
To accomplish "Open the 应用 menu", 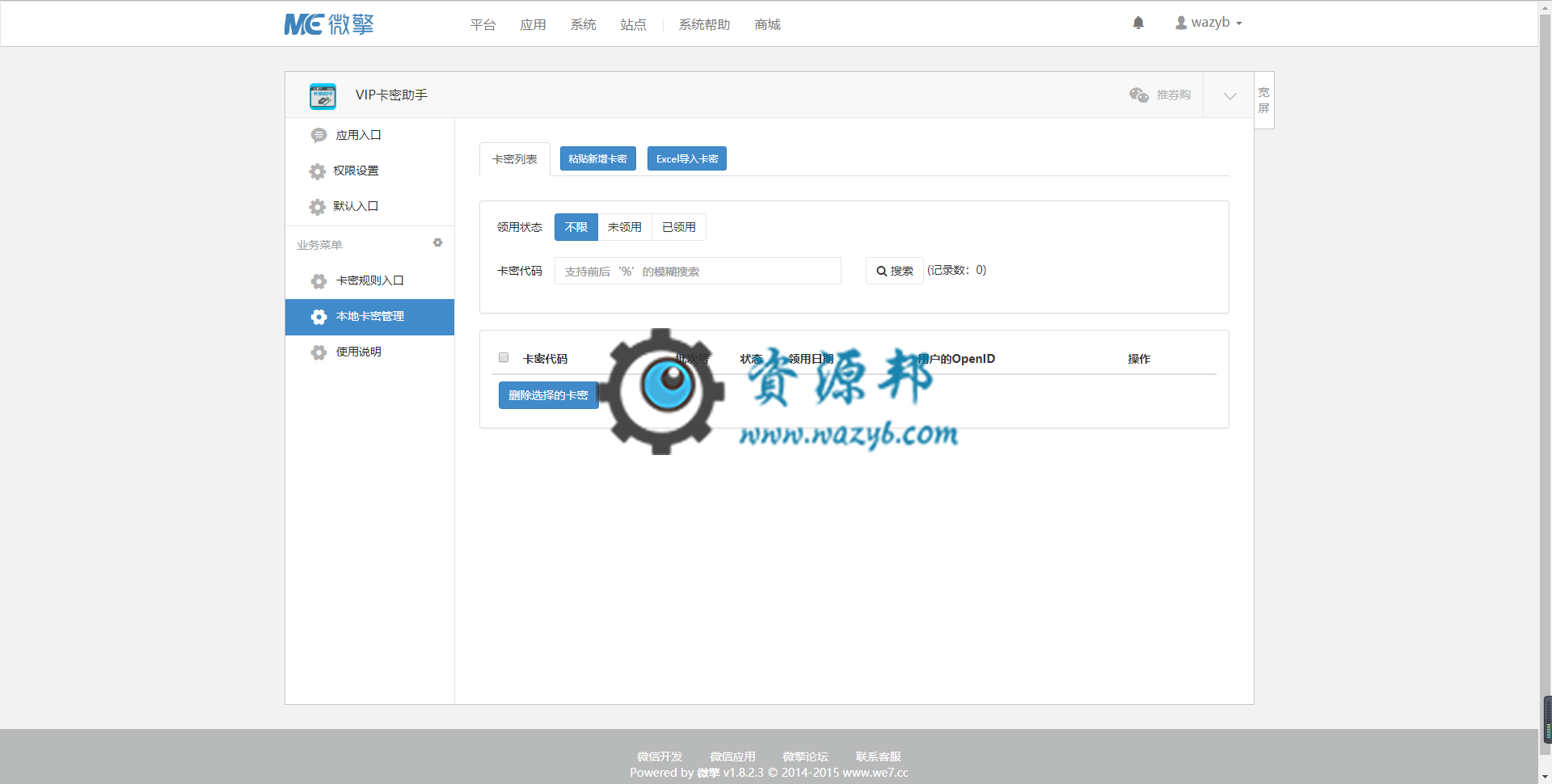I will 533,25.
